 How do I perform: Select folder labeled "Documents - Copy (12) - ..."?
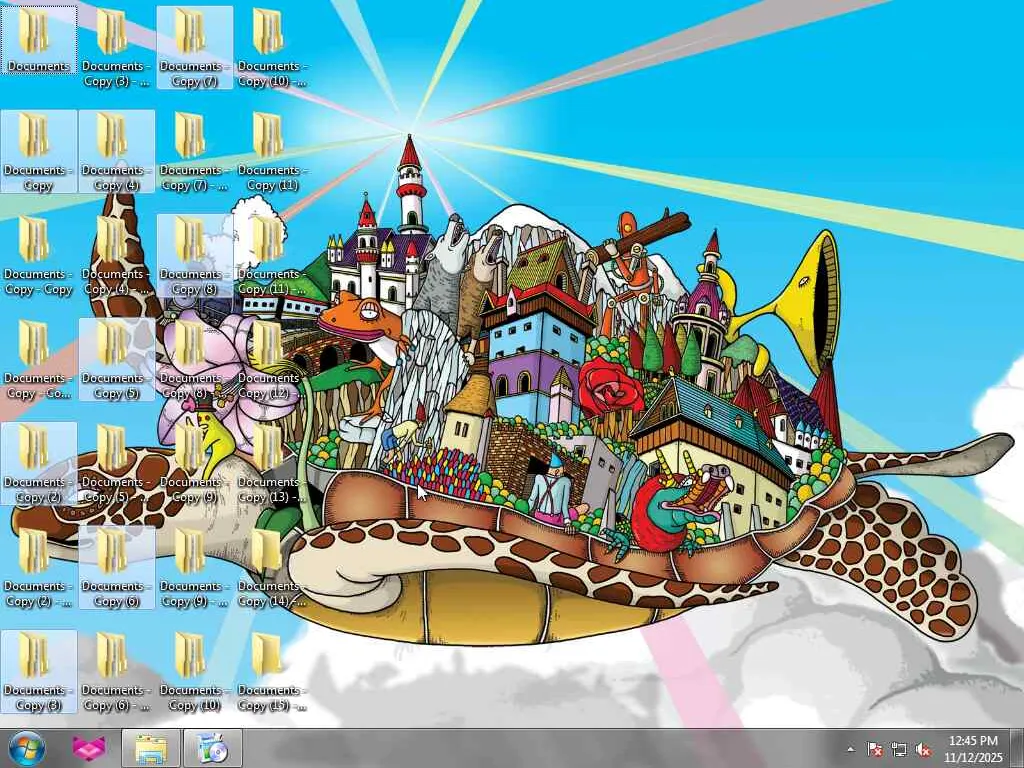(x=272, y=359)
